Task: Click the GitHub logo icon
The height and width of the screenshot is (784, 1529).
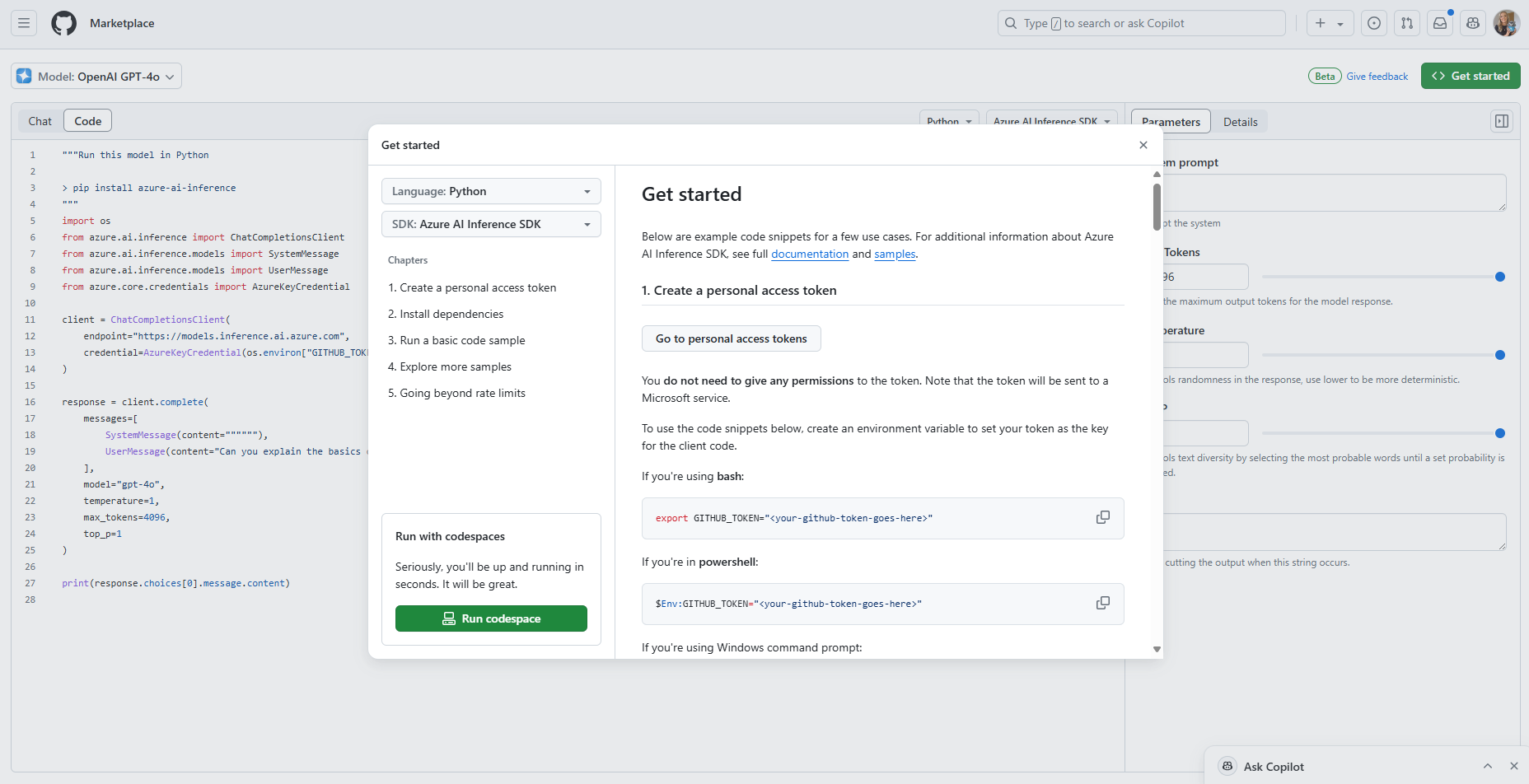Action: click(63, 23)
